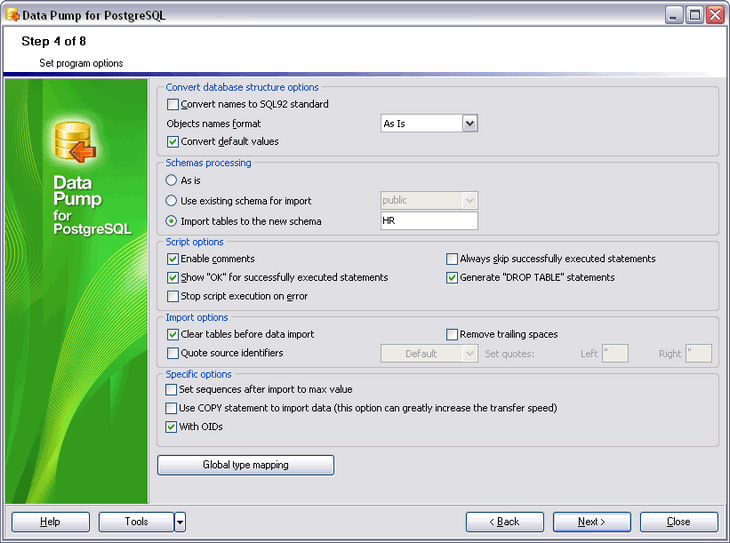This screenshot has height=543, width=730.
Task: Click the Data Pump title bar icon
Action: coord(12,14)
